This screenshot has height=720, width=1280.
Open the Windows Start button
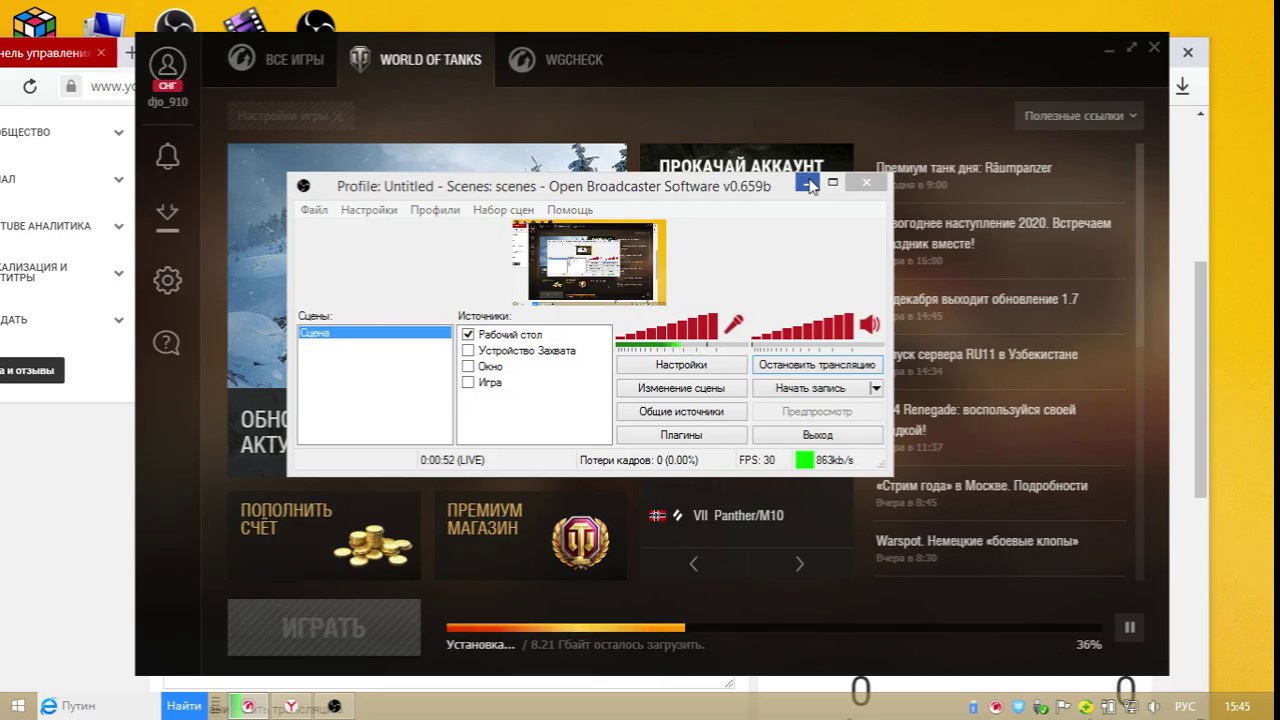click(17, 706)
